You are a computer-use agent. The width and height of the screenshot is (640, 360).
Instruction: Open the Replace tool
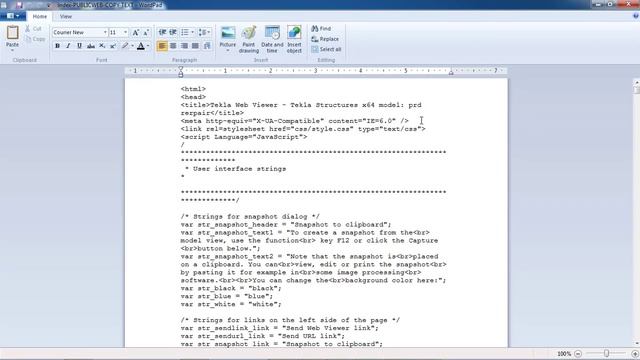pos(325,39)
